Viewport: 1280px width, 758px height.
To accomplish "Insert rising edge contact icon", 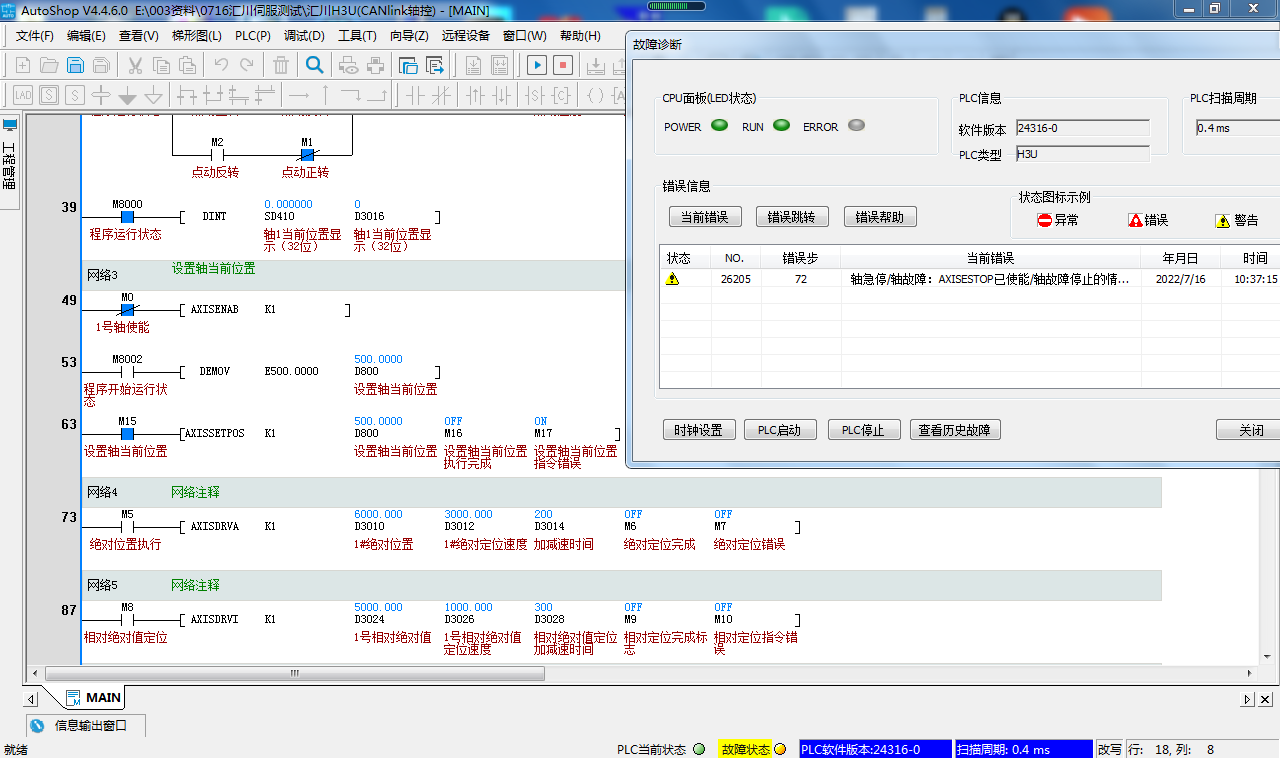I will click(x=475, y=95).
